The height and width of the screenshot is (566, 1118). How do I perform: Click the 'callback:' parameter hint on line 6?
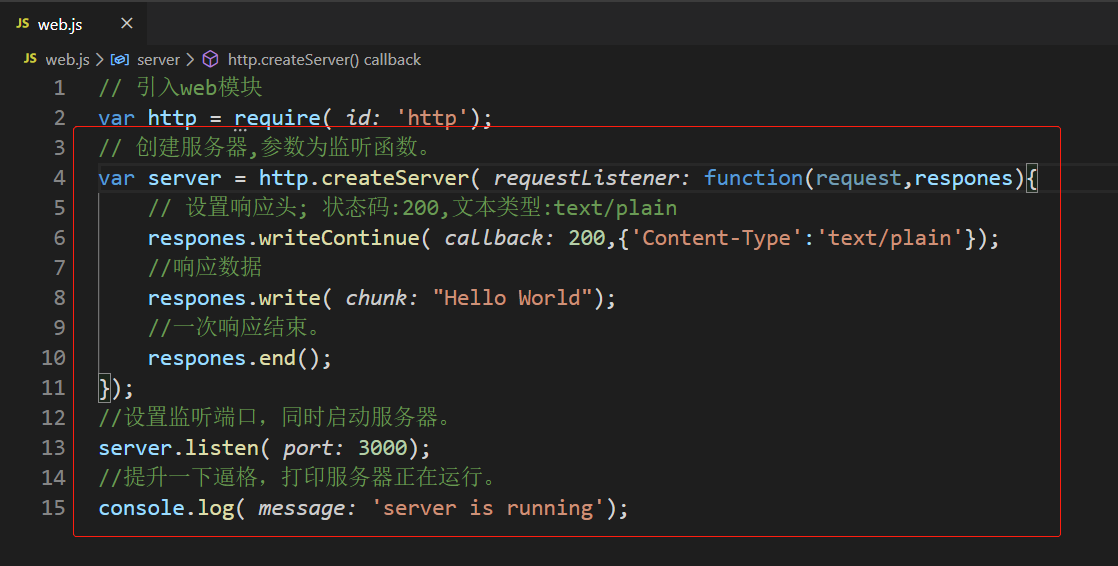click(499, 238)
